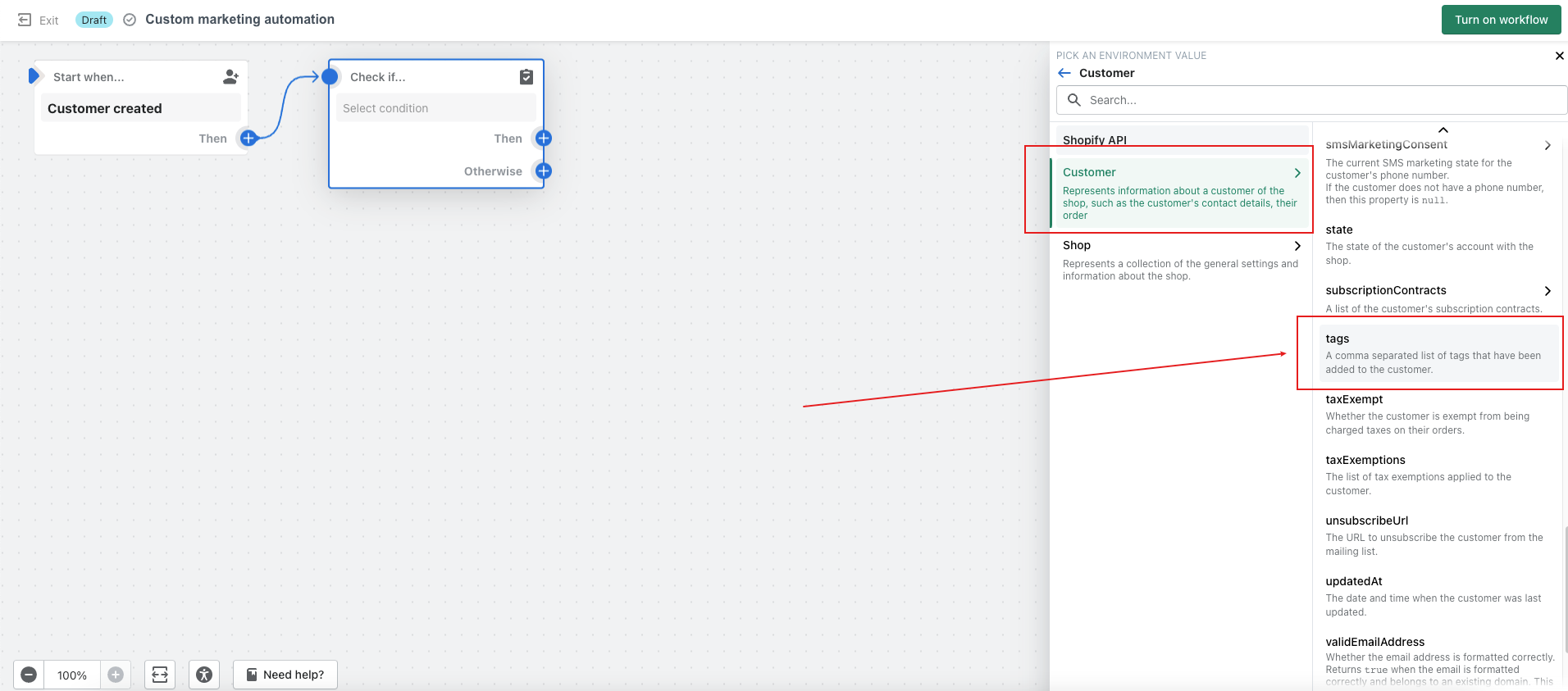1568x691 pixels.
Task: Expand the Customer object chevron
Action: tap(1297, 173)
